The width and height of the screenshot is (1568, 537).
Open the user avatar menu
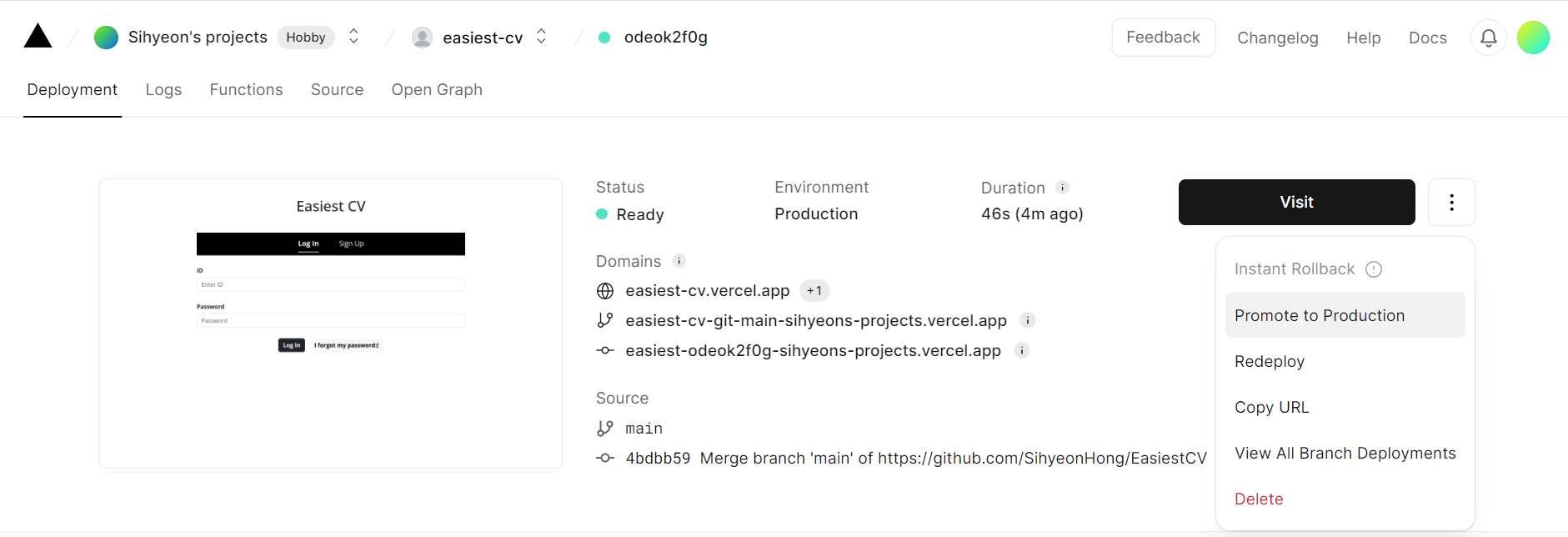click(1533, 38)
